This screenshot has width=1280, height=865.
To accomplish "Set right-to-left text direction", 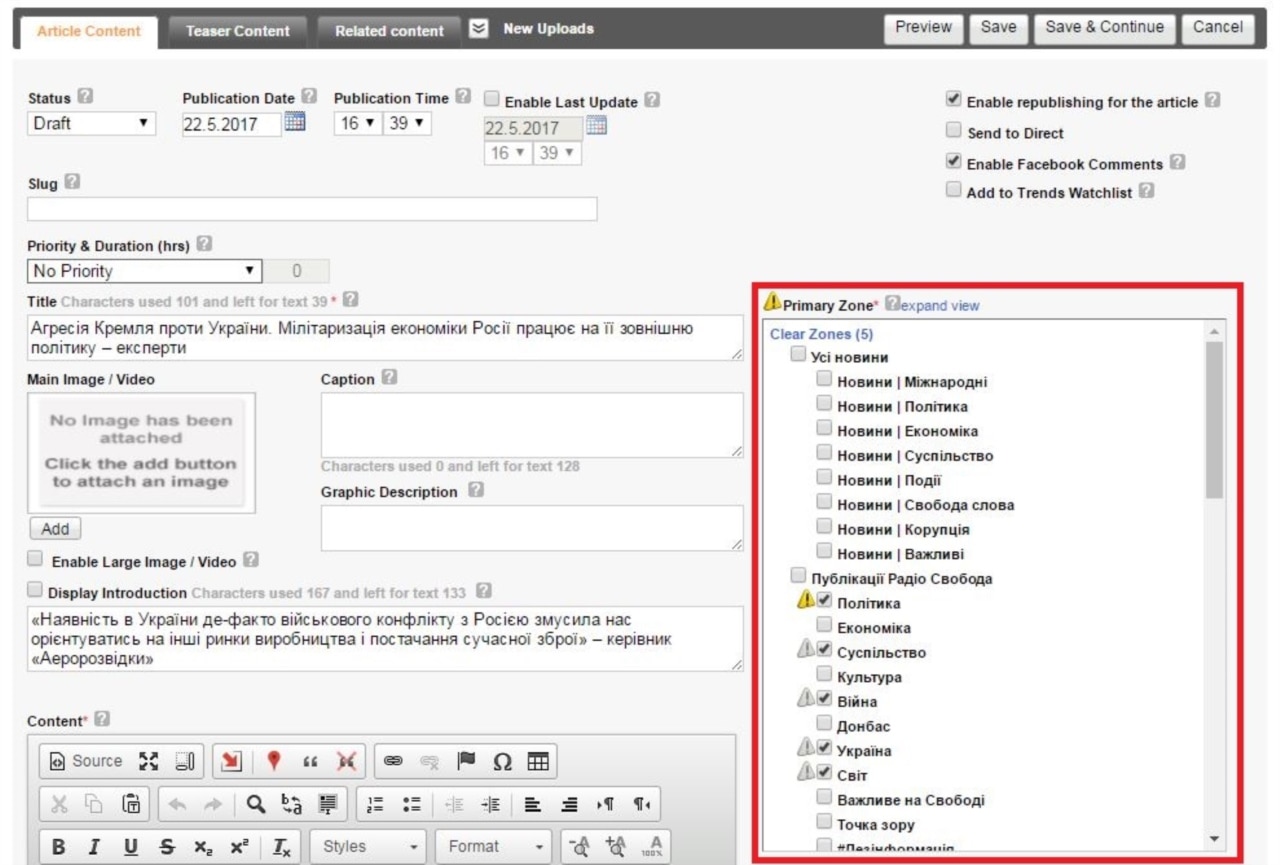I will (x=640, y=803).
